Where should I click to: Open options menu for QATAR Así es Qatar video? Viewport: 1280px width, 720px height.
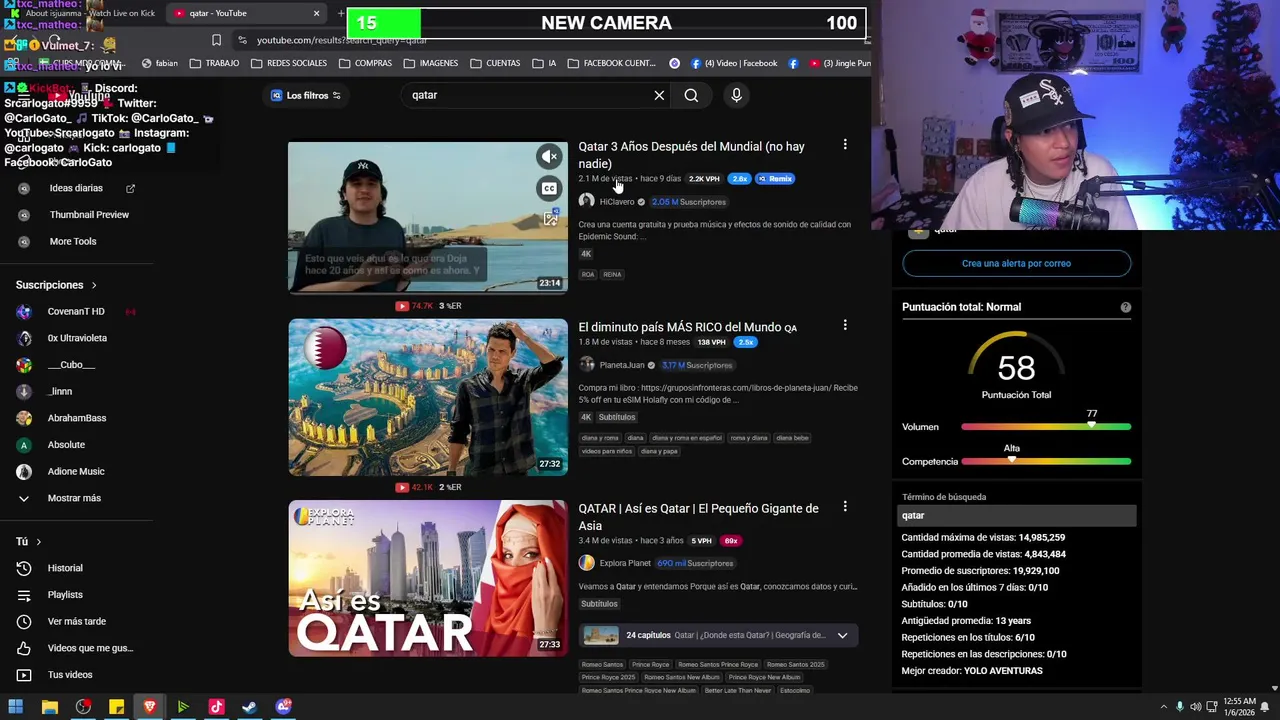(x=845, y=507)
